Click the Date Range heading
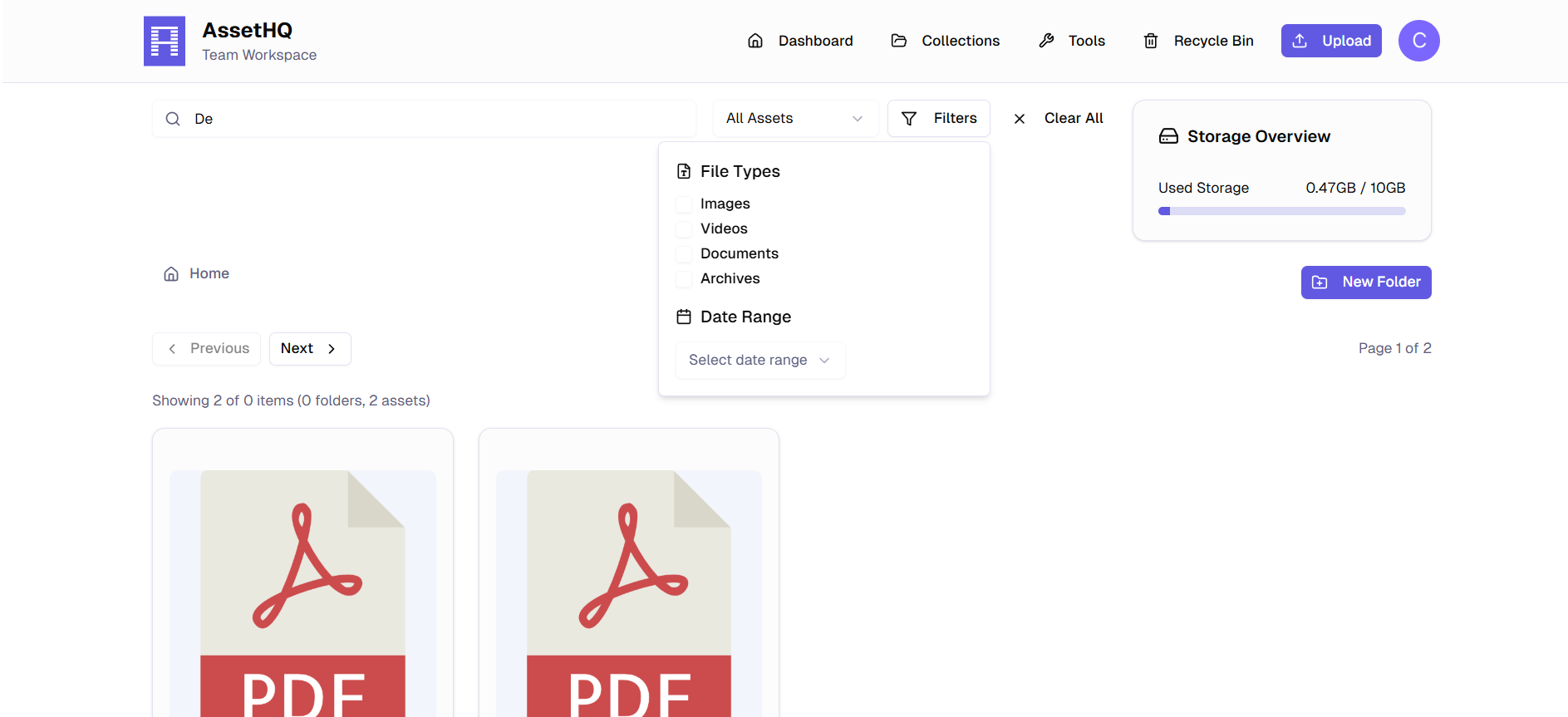Screen dimensions: 1568x717 pyautogui.click(x=745, y=317)
